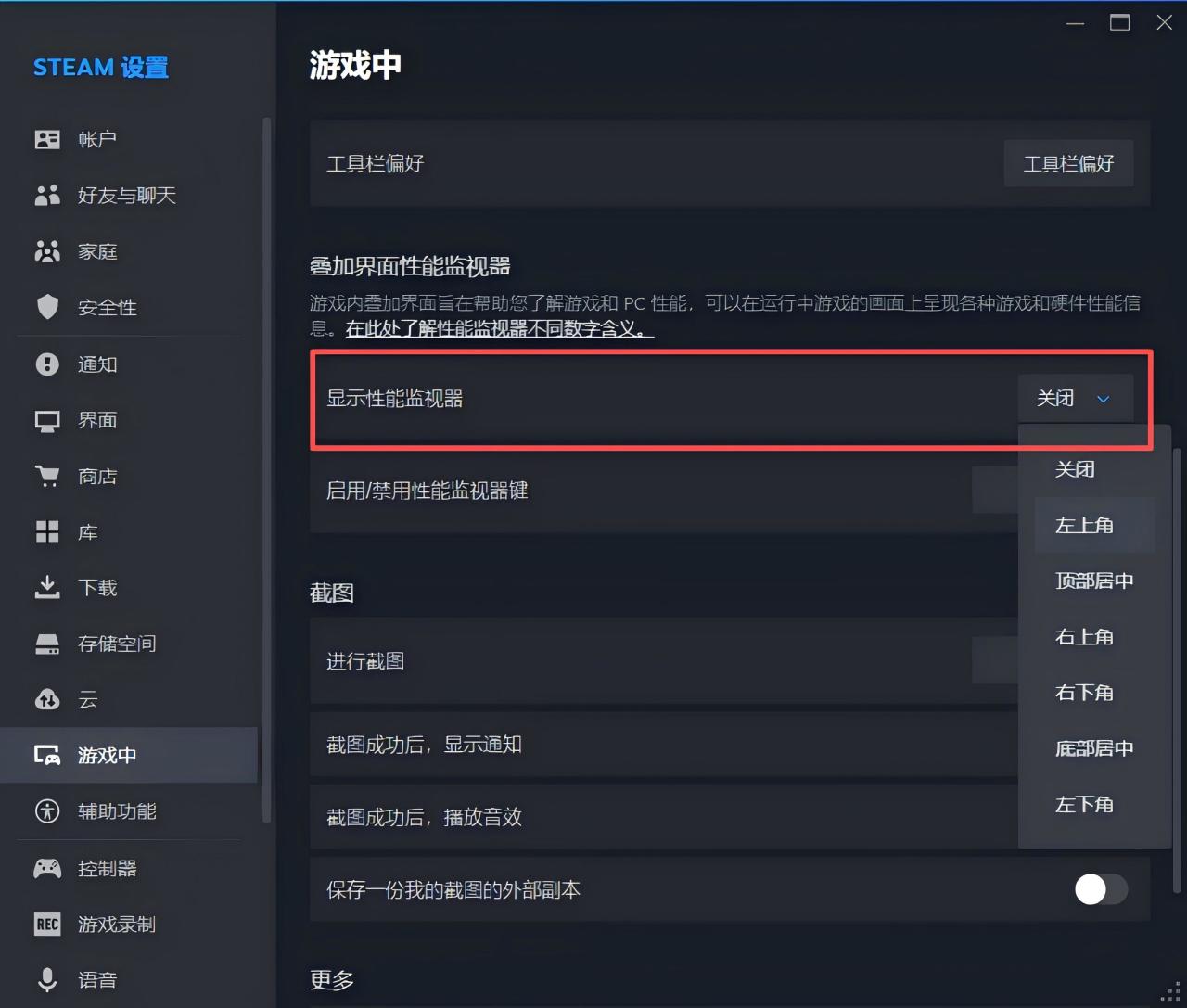Go to 控制器 settings
1187x1008 pixels.
[130, 868]
